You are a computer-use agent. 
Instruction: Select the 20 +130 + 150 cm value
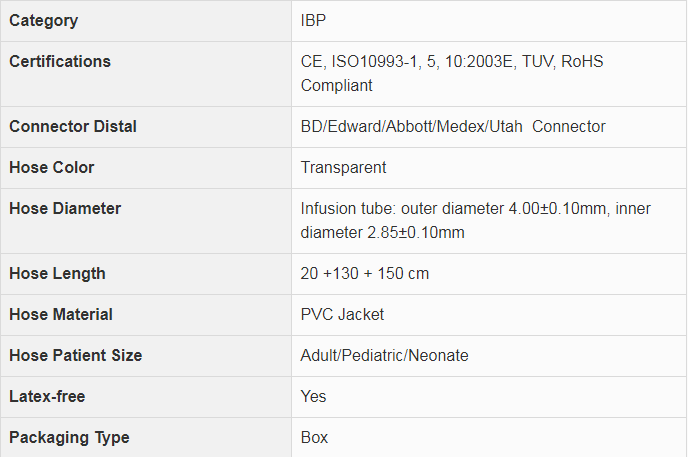coord(365,273)
